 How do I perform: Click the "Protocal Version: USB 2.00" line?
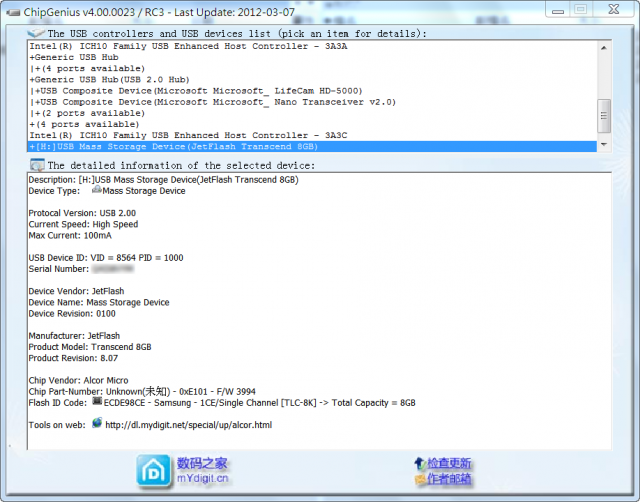(82, 213)
